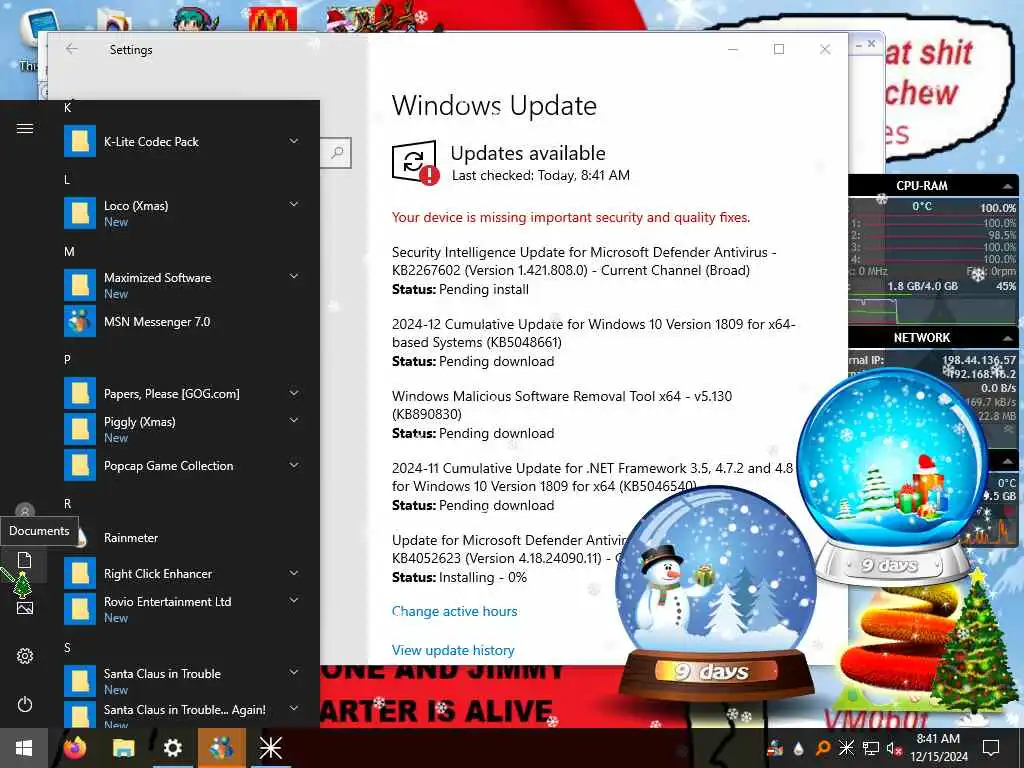Click the network tray icon

[871, 748]
